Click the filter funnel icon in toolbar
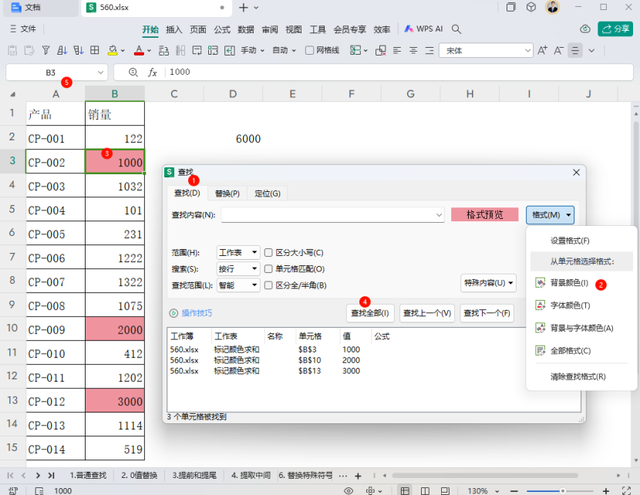Screen dimensions: 640x495 click(46, 50)
